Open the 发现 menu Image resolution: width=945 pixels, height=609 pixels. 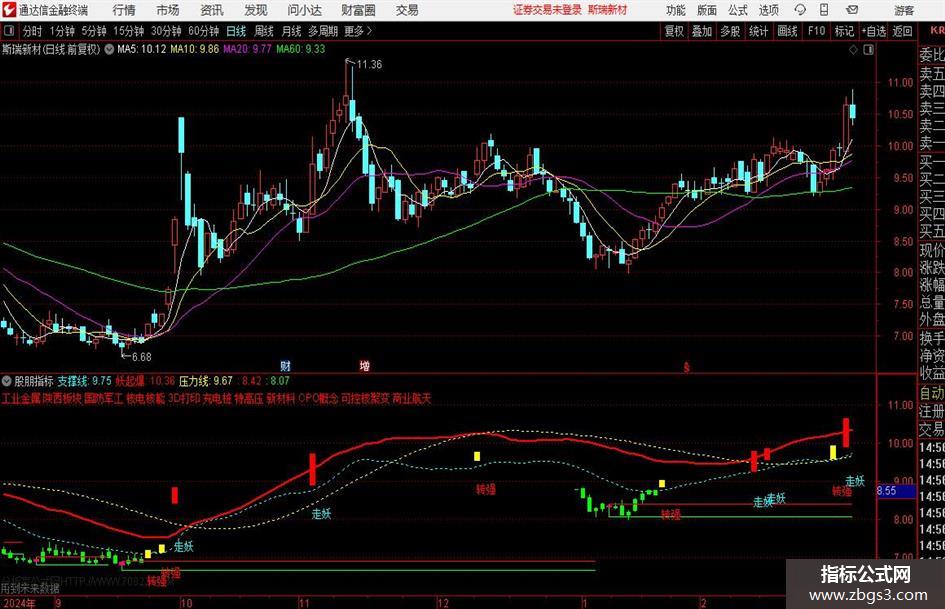(x=256, y=10)
